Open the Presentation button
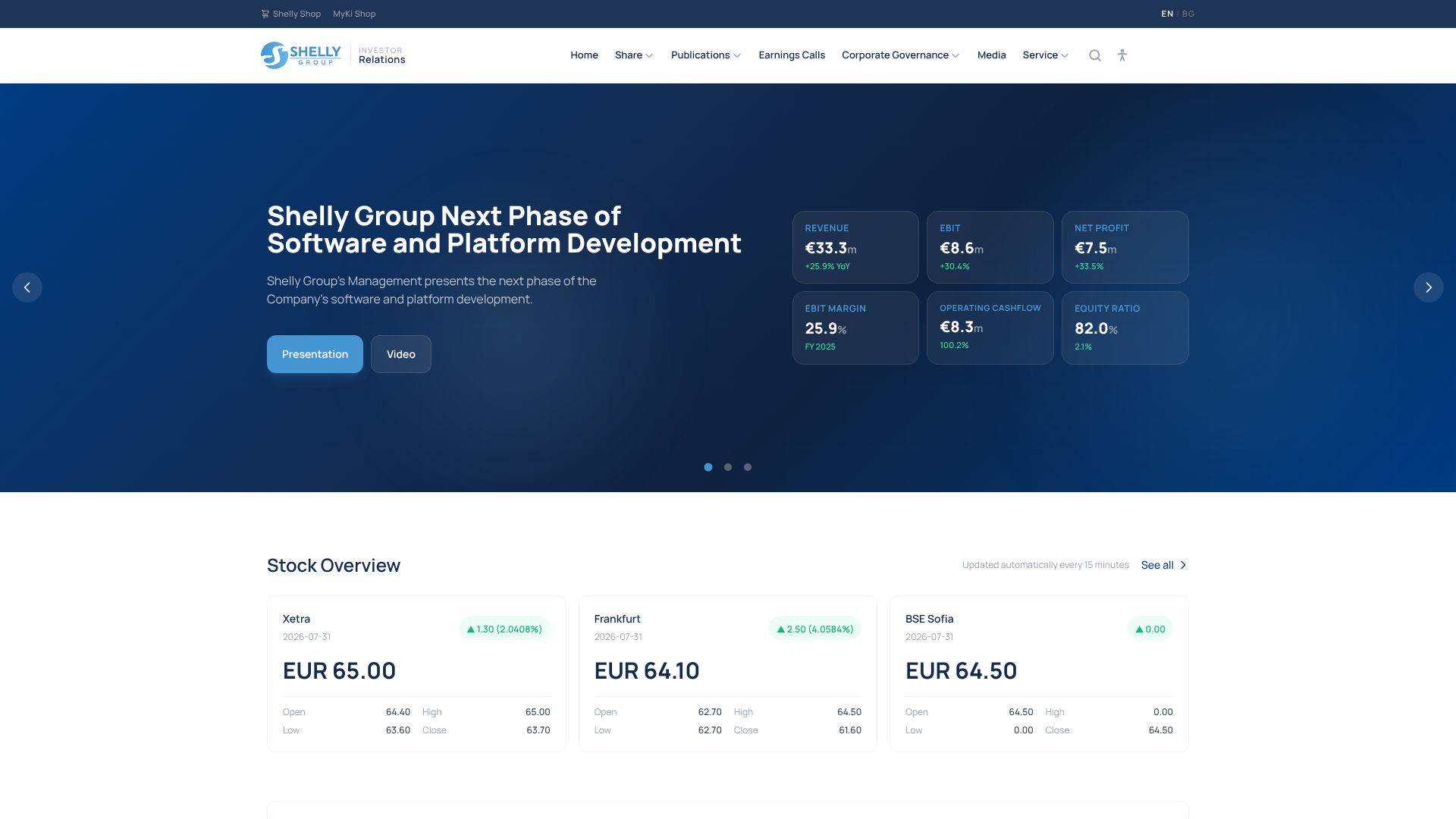1456x819 pixels. coord(315,354)
